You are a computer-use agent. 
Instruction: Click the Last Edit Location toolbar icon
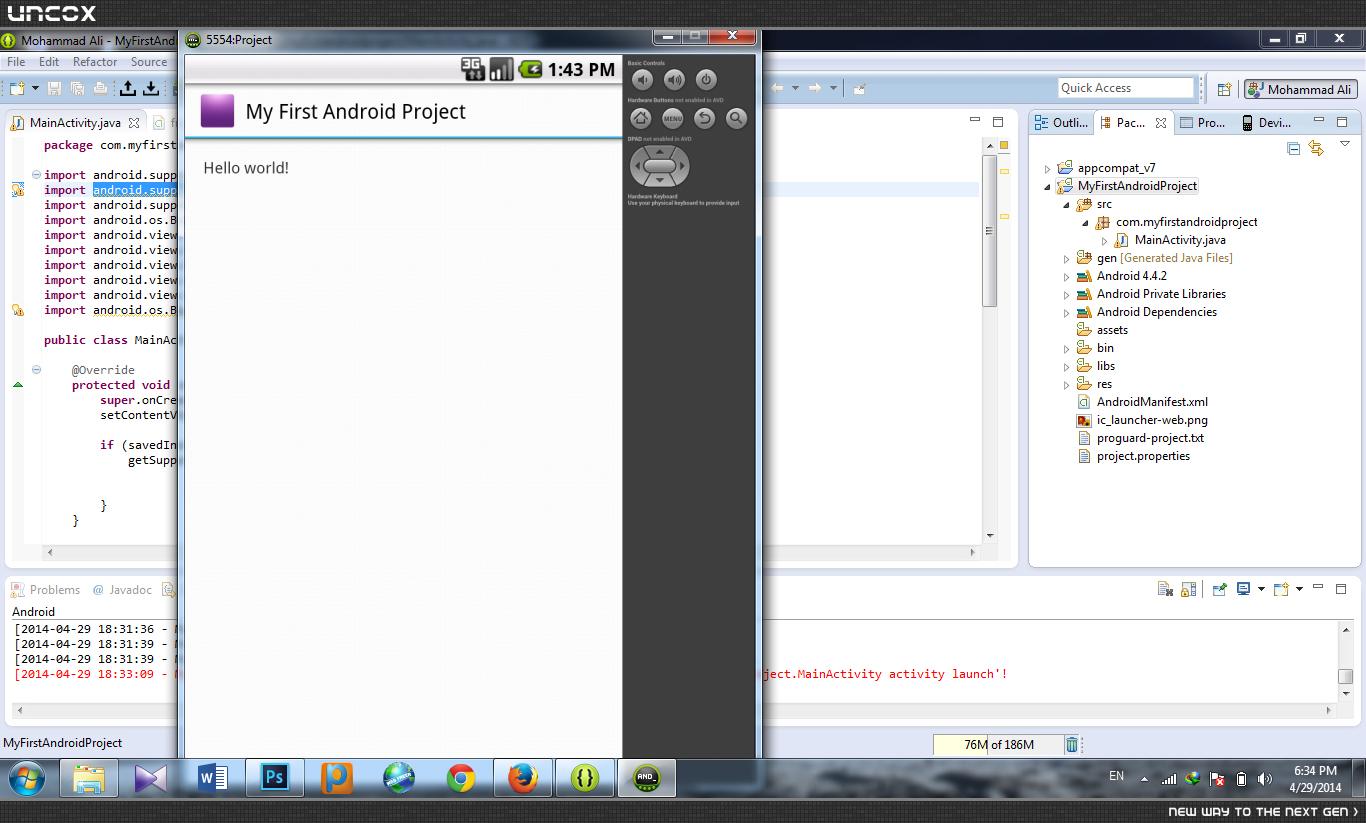pyautogui.click(x=859, y=88)
